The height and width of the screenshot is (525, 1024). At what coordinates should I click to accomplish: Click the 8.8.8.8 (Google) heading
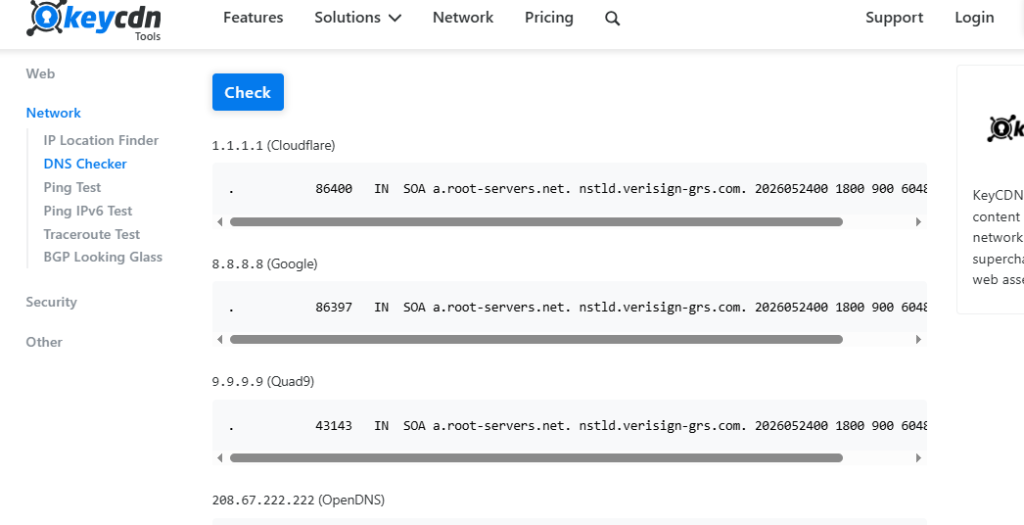(x=264, y=264)
